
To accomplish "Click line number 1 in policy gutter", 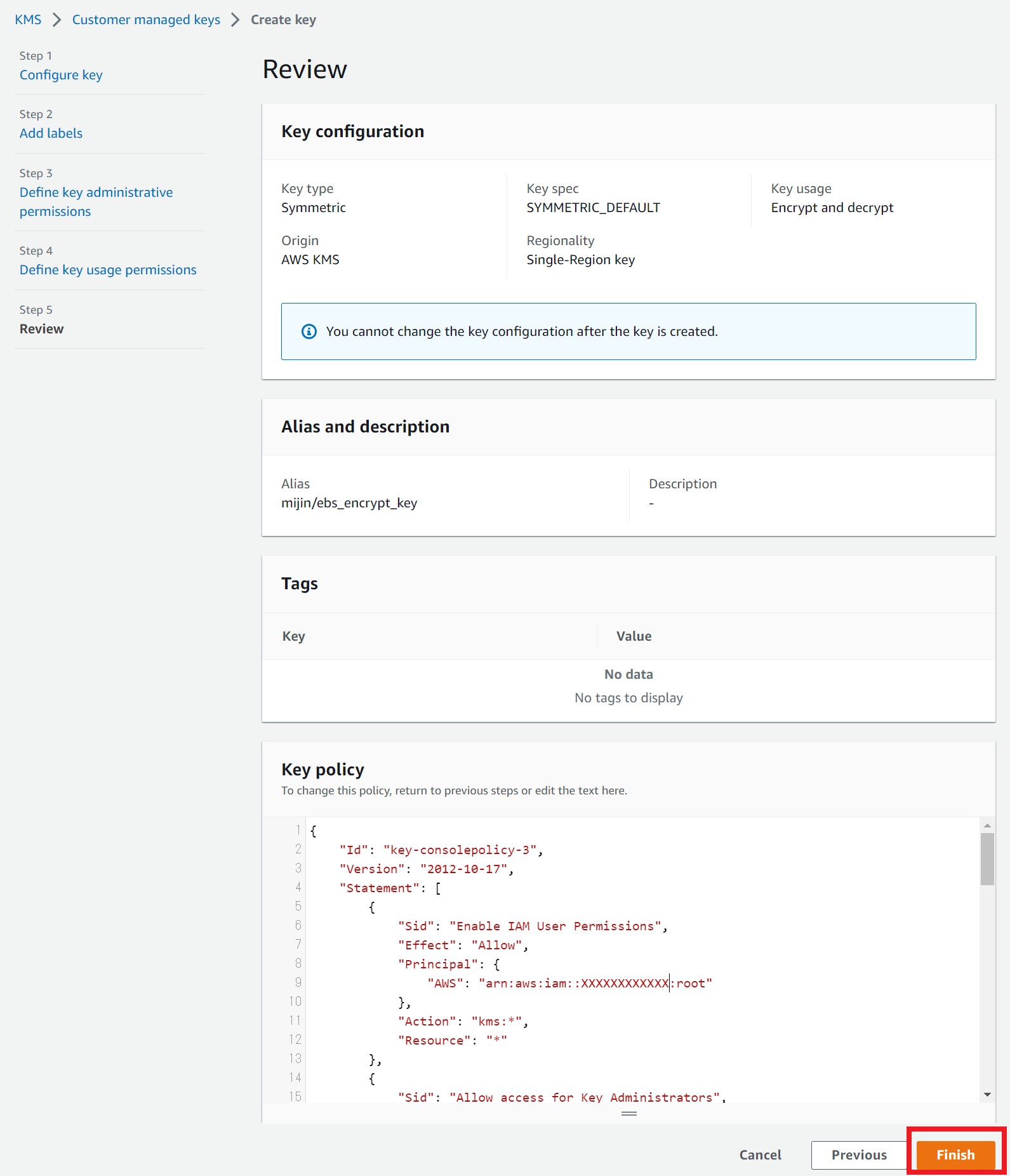I will pyautogui.click(x=298, y=830).
